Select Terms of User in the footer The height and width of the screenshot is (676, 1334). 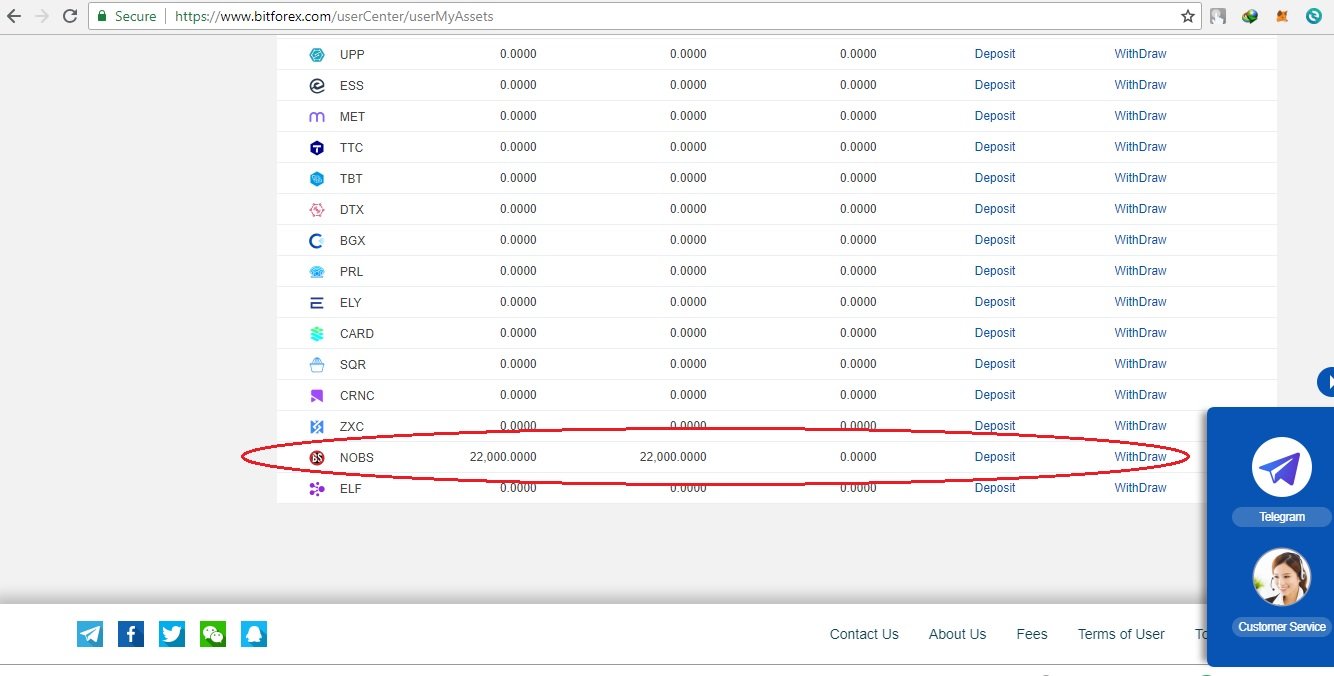pyautogui.click(x=1121, y=634)
